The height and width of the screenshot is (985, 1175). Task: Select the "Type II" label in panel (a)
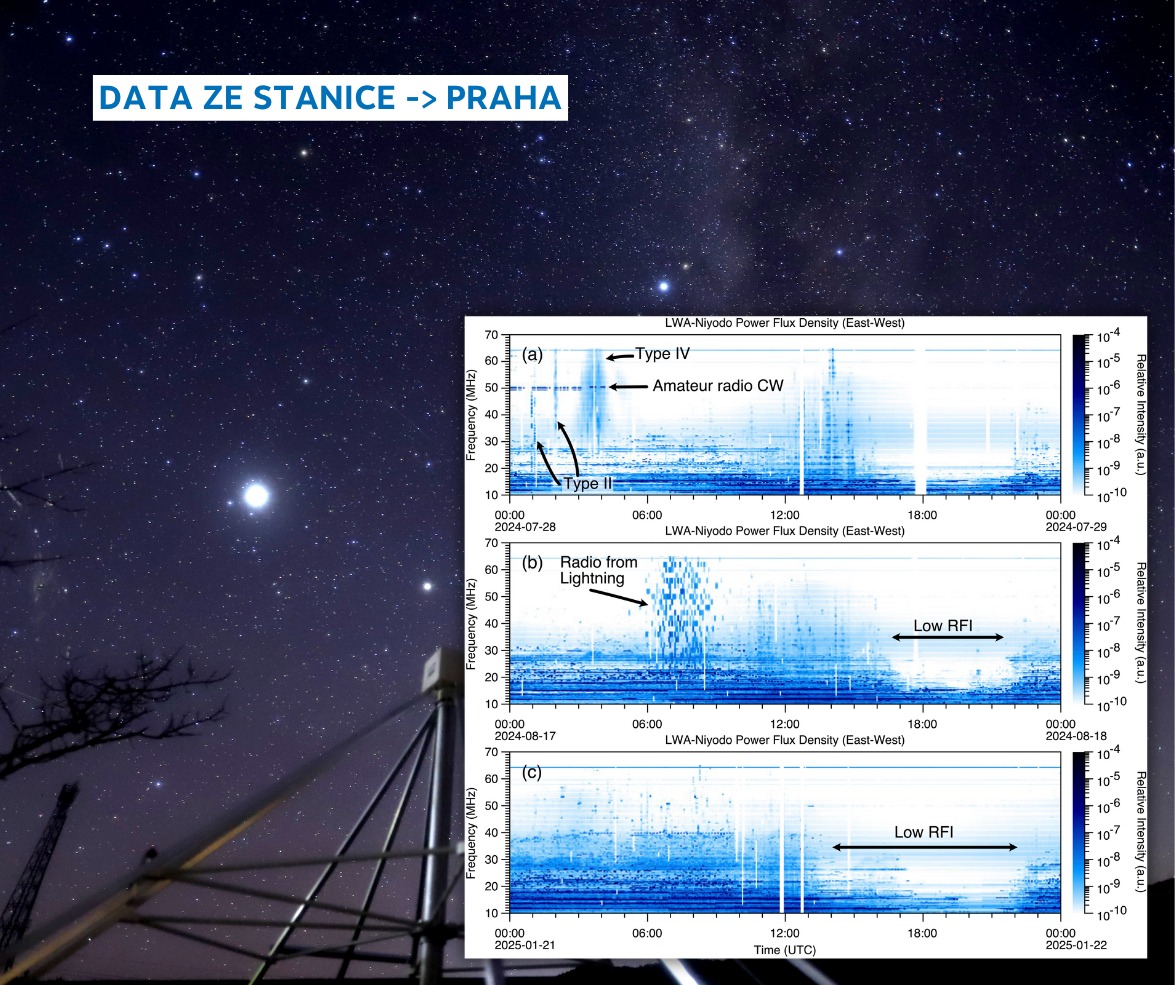(x=587, y=484)
